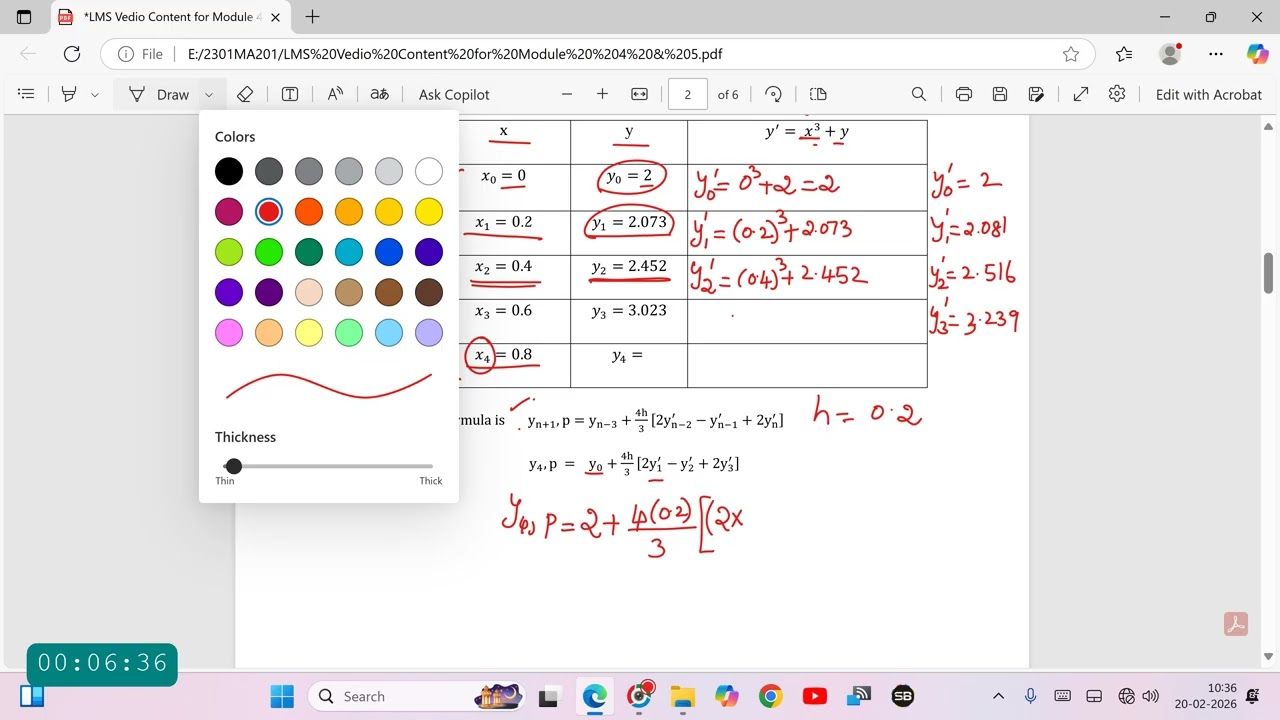The image size is (1280, 720).
Task: Open YouTube app in taskbar
Action: [814, 696]
